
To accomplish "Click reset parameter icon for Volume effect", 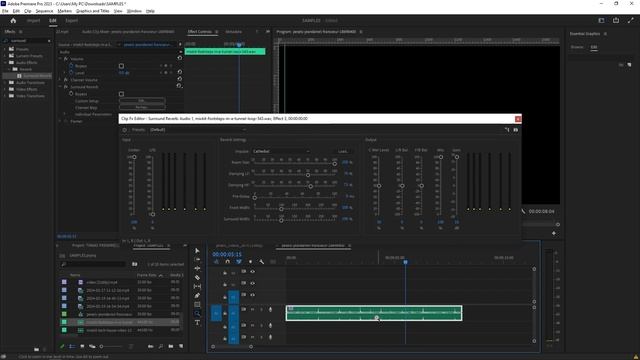I will click(x=180, y=58).
